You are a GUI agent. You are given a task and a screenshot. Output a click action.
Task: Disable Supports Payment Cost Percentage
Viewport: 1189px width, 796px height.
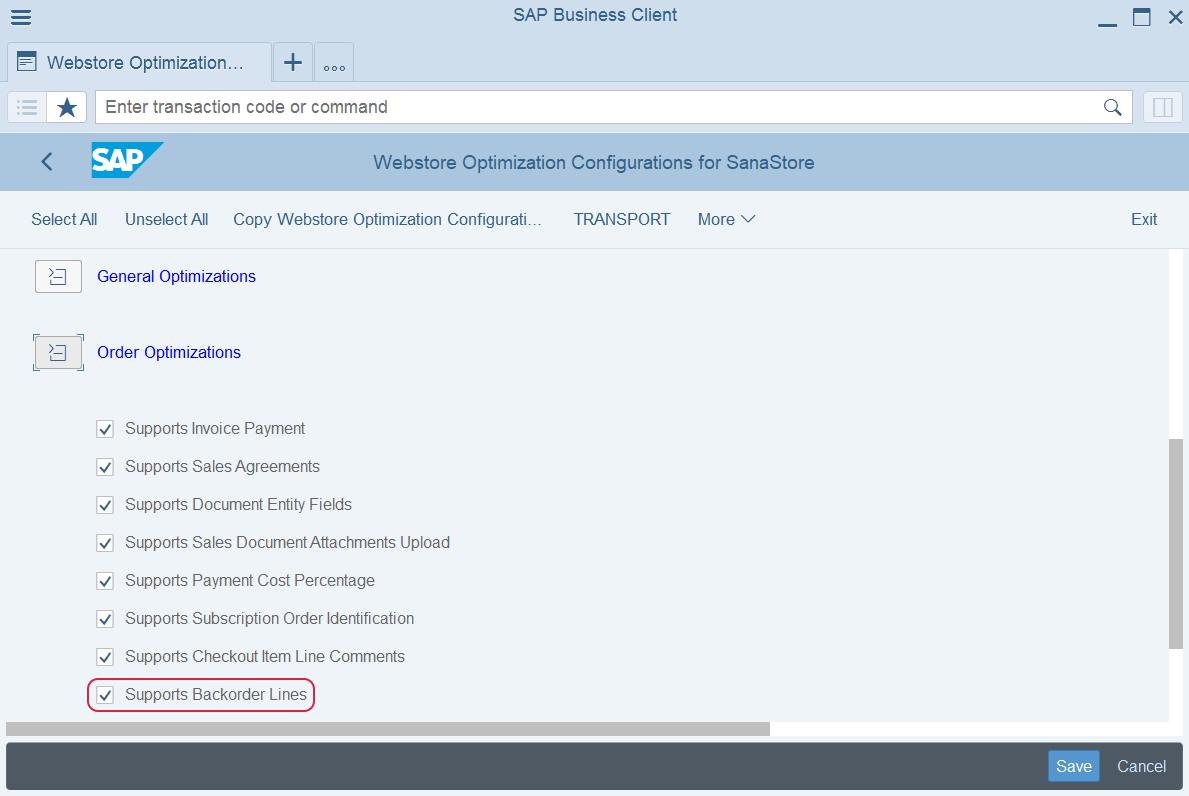tap(105, 581)
